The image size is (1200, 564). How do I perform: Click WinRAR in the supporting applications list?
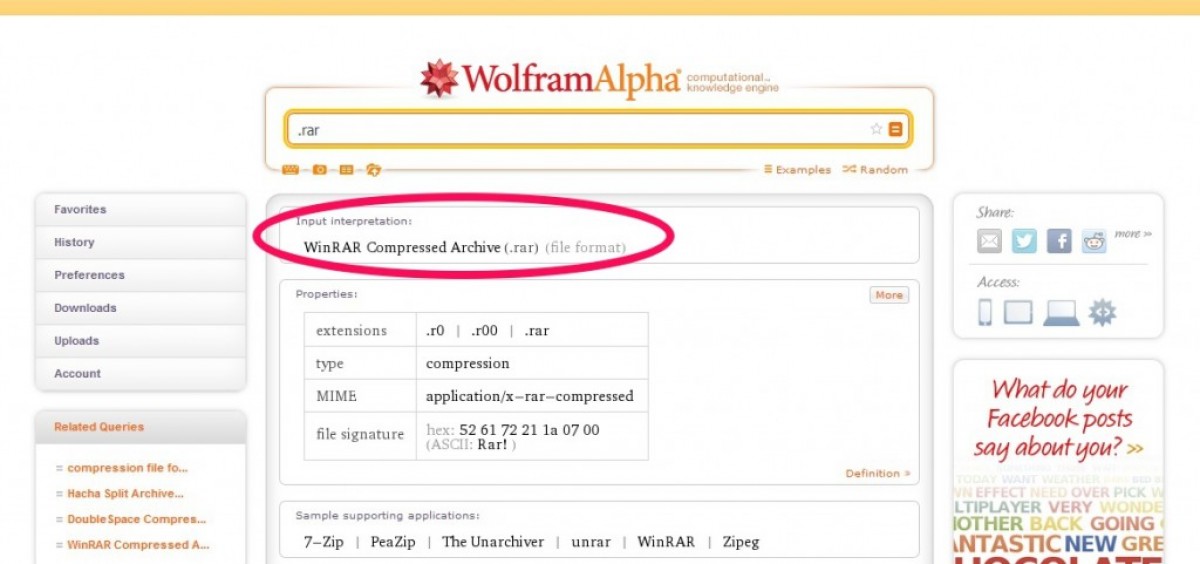(x=666, y=542)
